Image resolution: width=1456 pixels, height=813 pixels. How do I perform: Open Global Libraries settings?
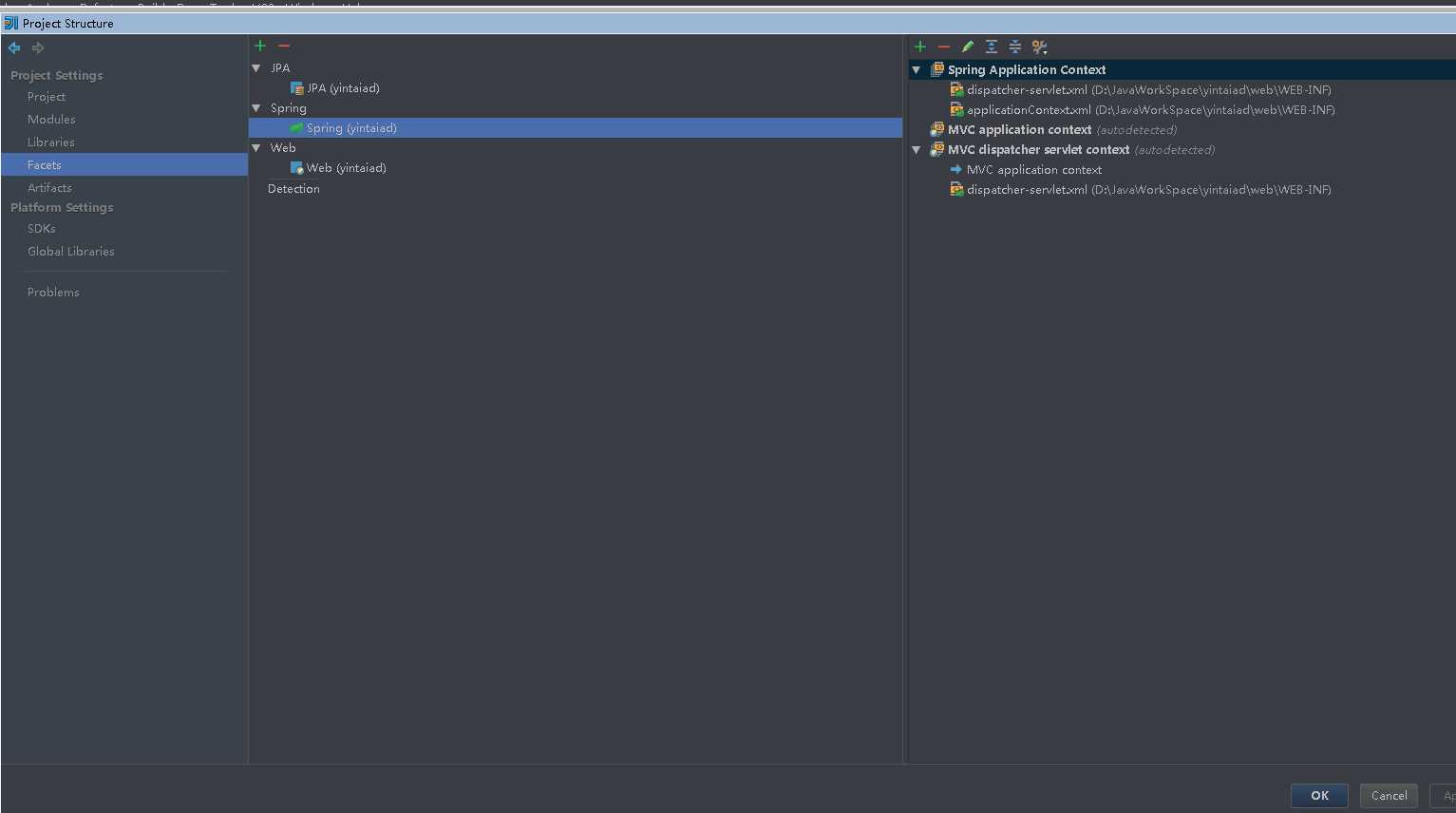(x=71, y=252)
